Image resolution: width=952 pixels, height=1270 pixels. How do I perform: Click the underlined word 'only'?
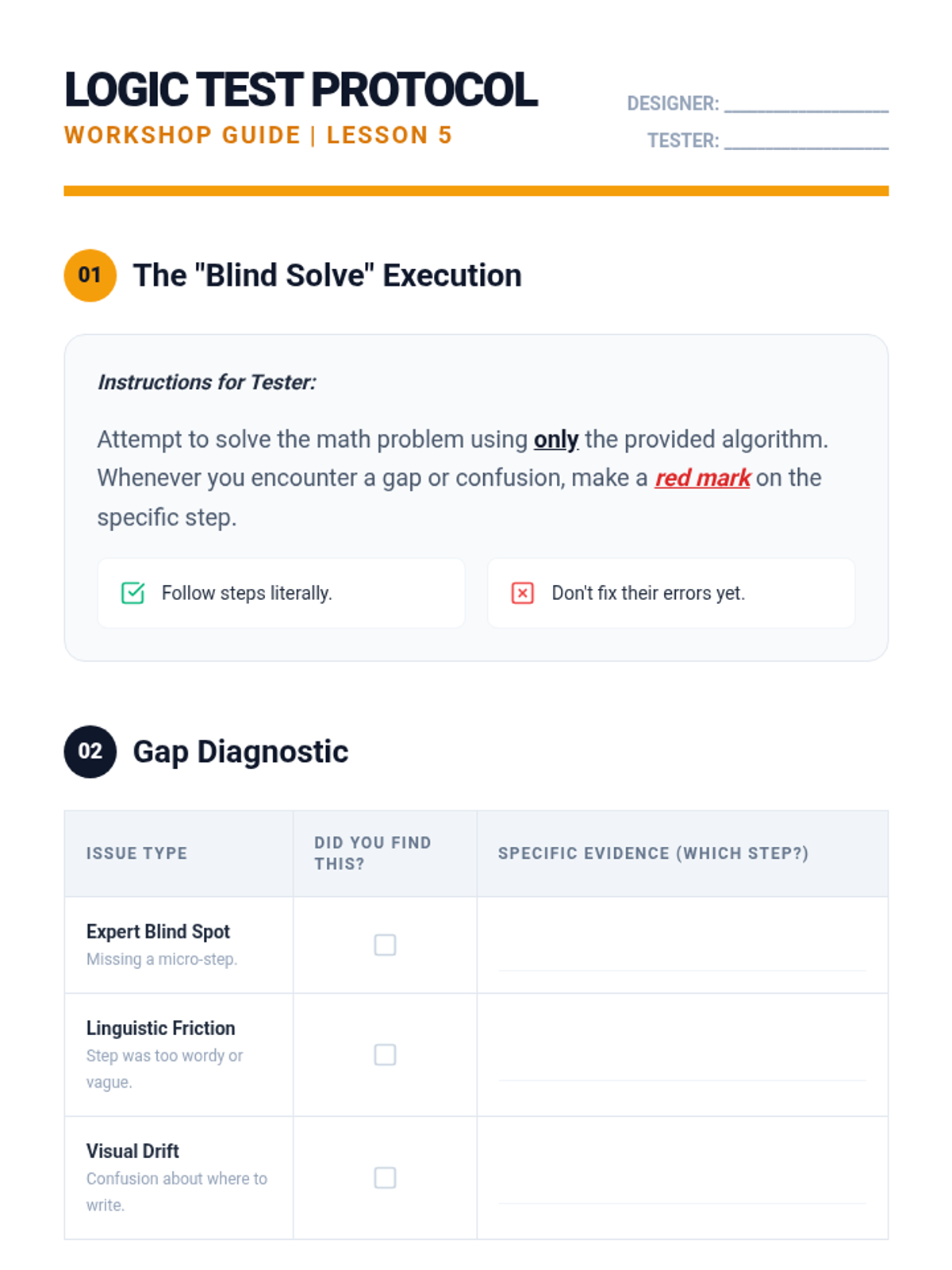556,439
